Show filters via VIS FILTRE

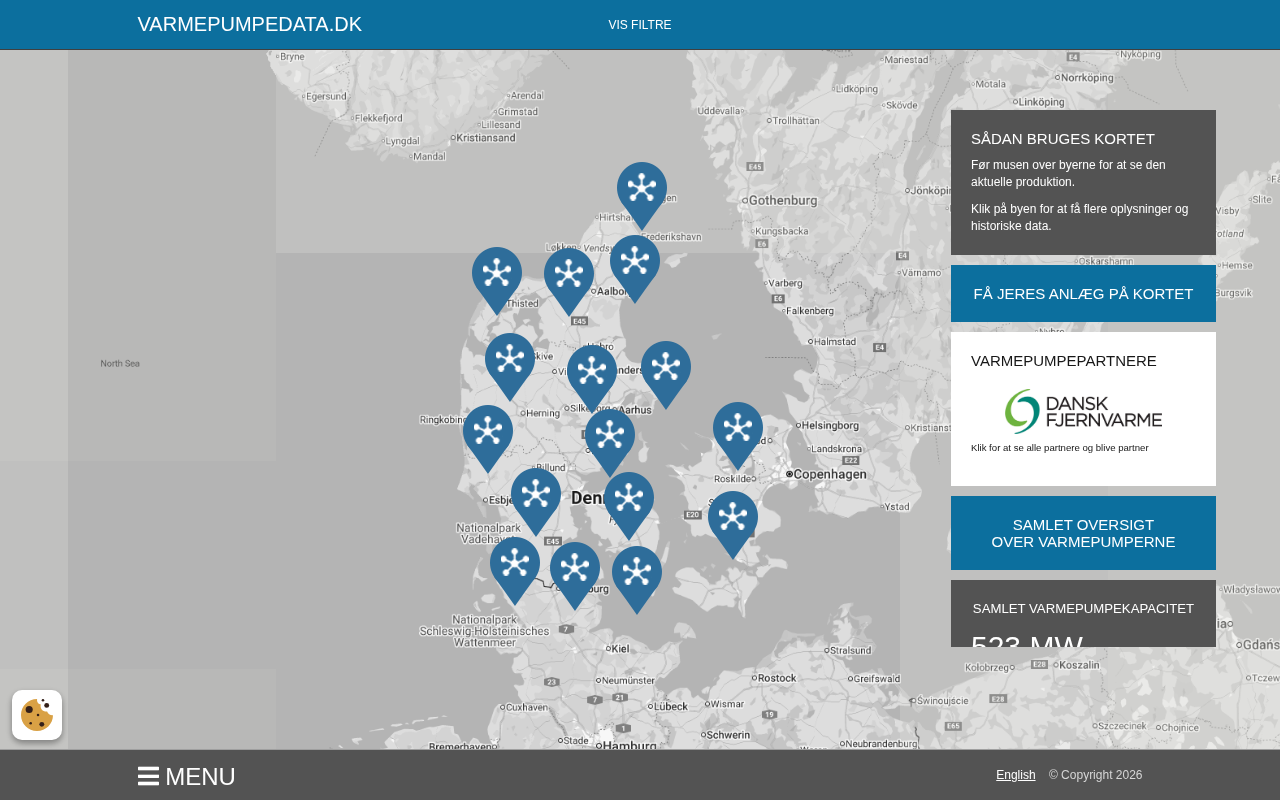tap(640, 25)
